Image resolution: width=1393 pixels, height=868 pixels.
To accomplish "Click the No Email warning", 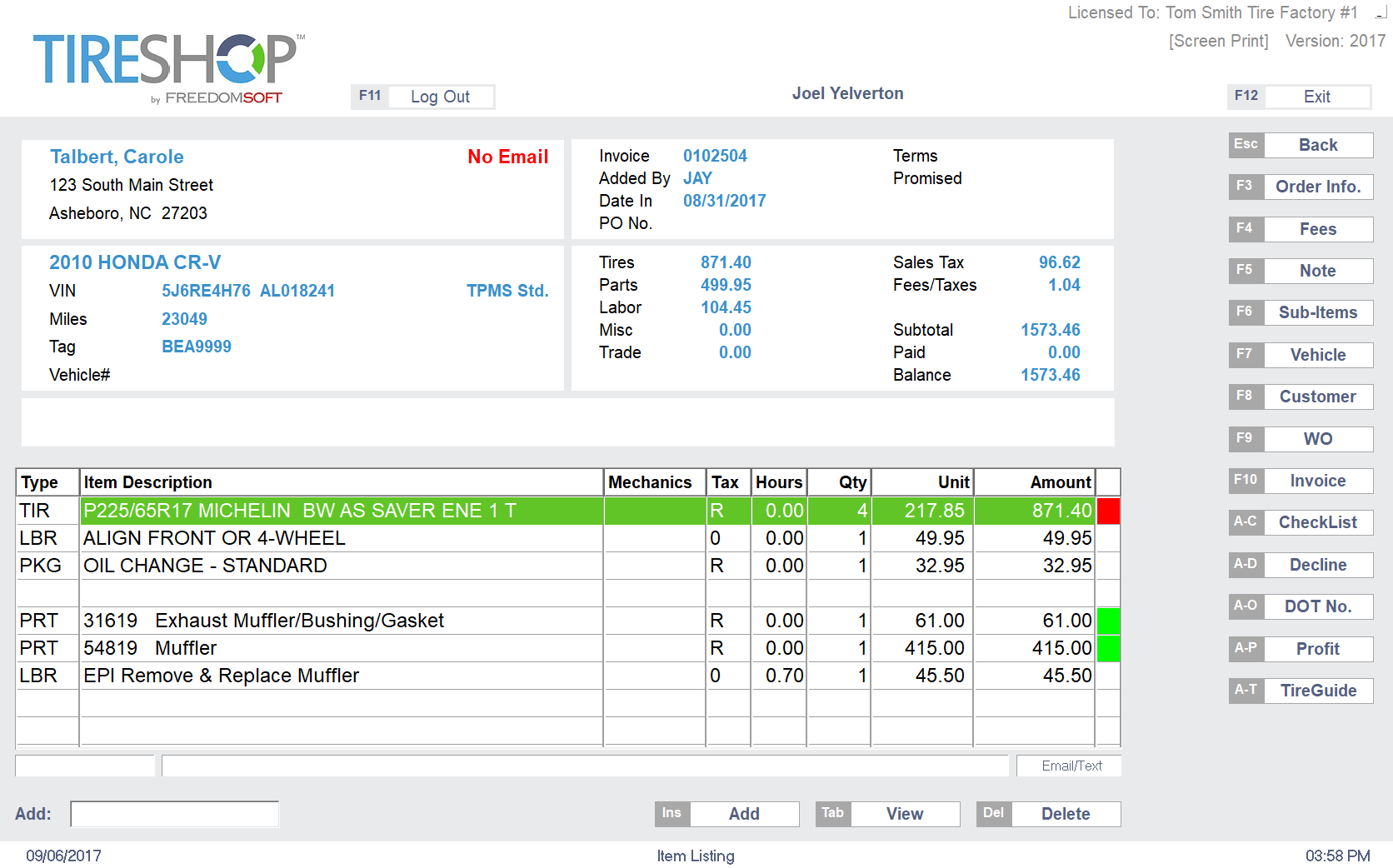I will click(507, 157).
